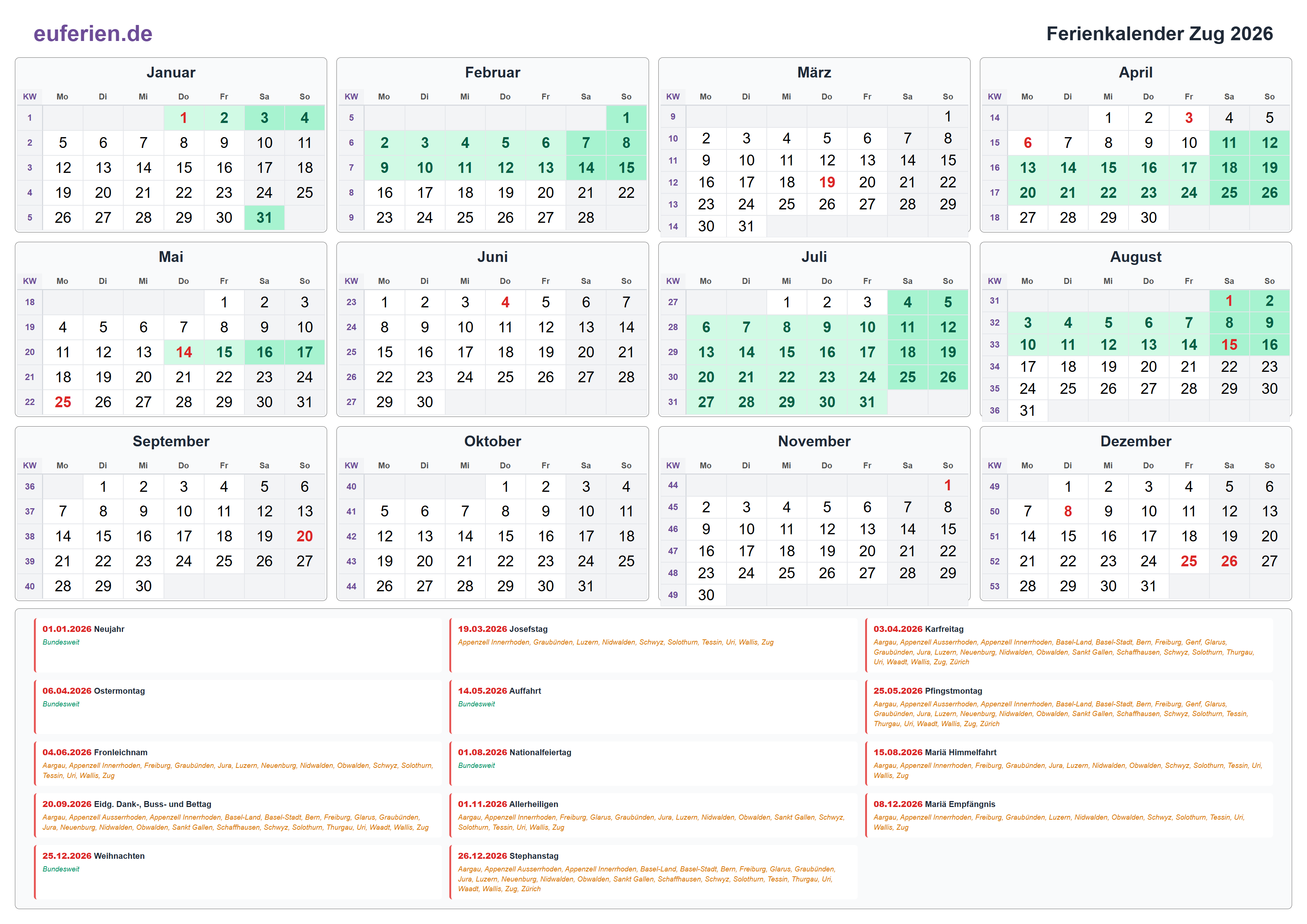Select the Mai month heading

click(171, 257)
